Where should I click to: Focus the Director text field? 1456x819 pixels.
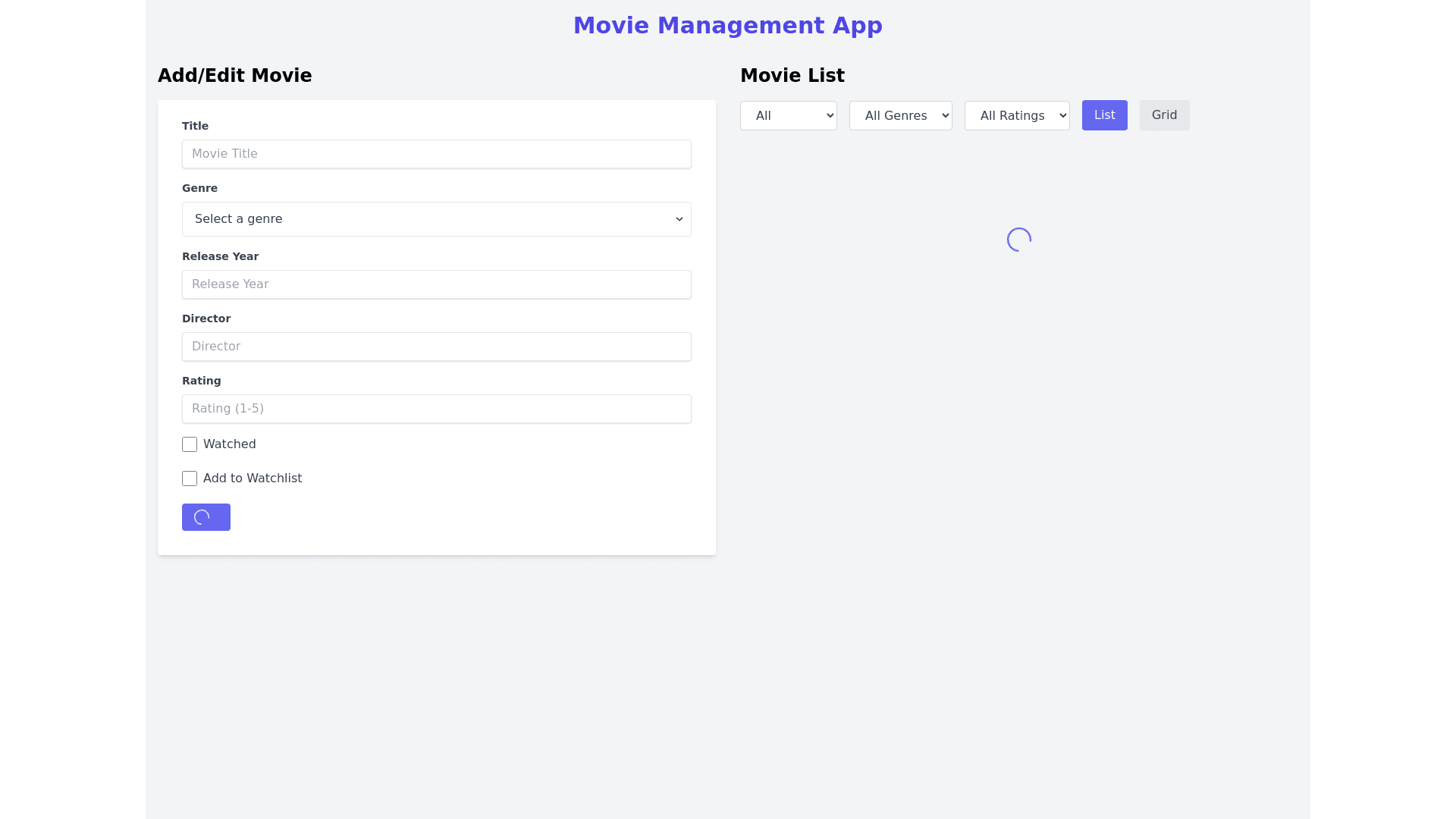click(x=436, y=347)
